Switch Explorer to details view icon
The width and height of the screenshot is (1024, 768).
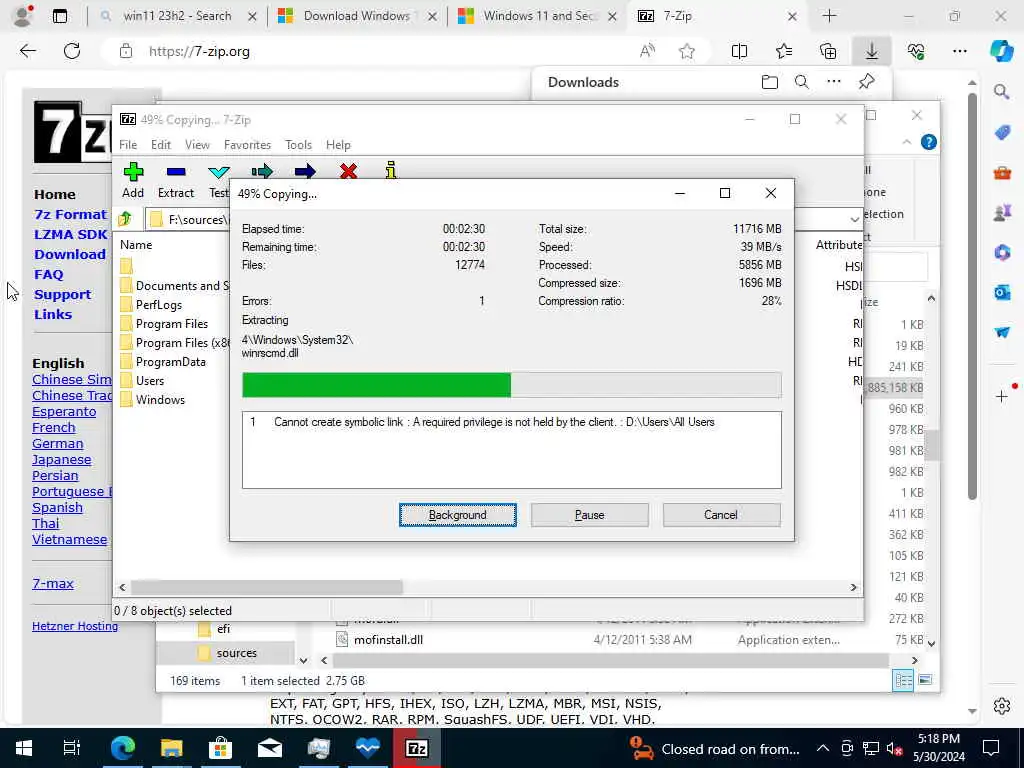pyautogui.click(x=904, y=680)
